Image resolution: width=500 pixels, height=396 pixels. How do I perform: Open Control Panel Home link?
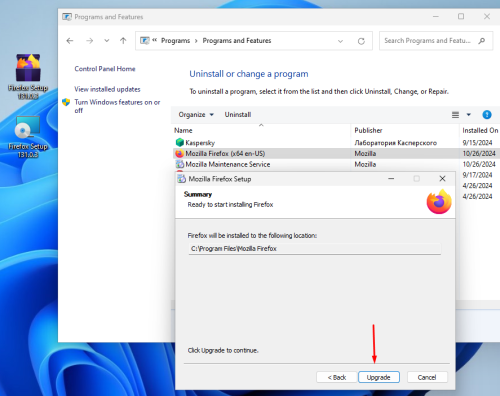pos(105,69)
